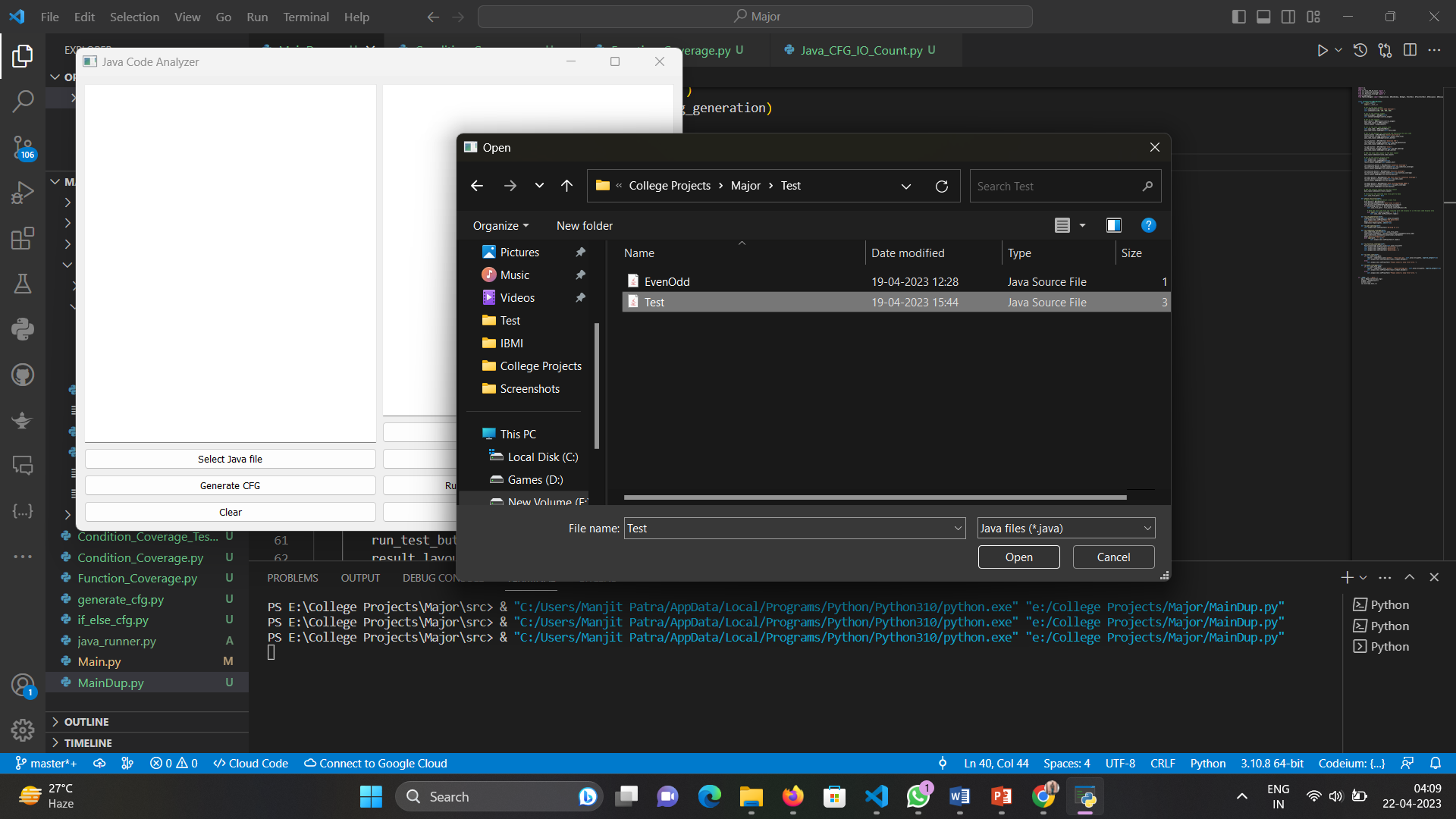Go up one folder level in dialog
Viewport: 1456px width, 819px height.
coord(566,186)
